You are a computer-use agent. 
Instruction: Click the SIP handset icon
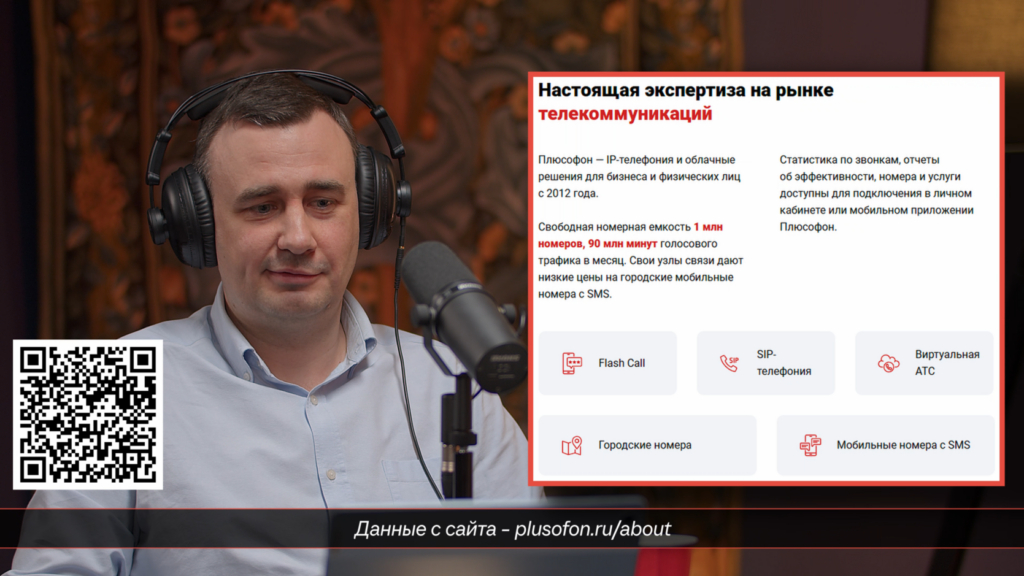tap(729, 363)
